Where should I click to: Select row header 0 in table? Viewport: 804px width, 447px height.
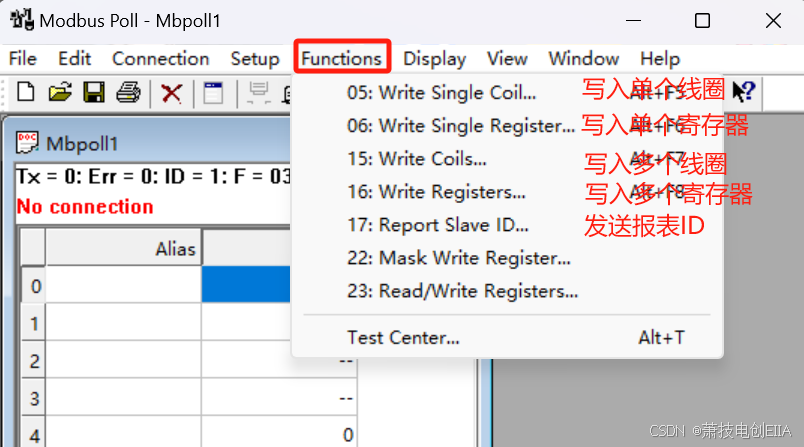pos(34,285)
